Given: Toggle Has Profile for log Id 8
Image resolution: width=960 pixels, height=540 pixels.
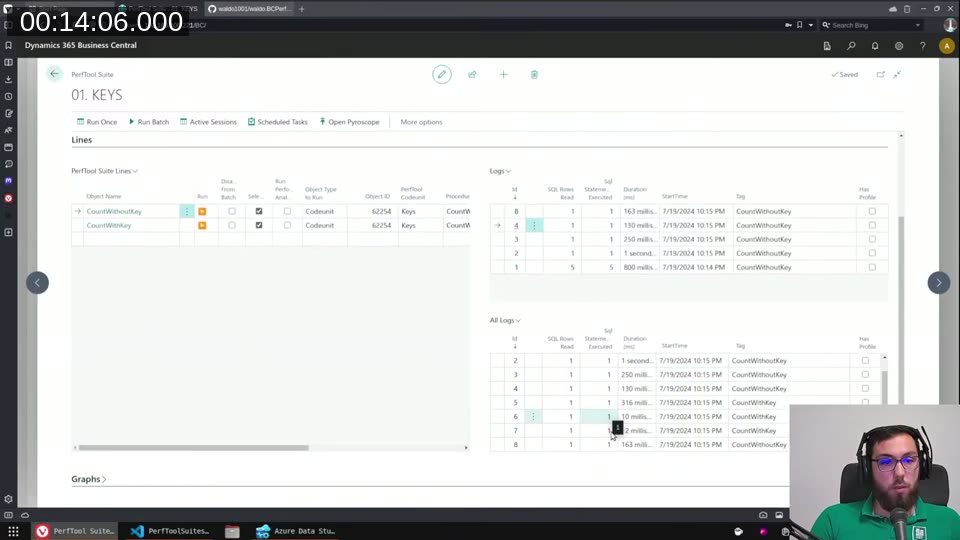Looking at the screenshot, I should click(872, 211).
